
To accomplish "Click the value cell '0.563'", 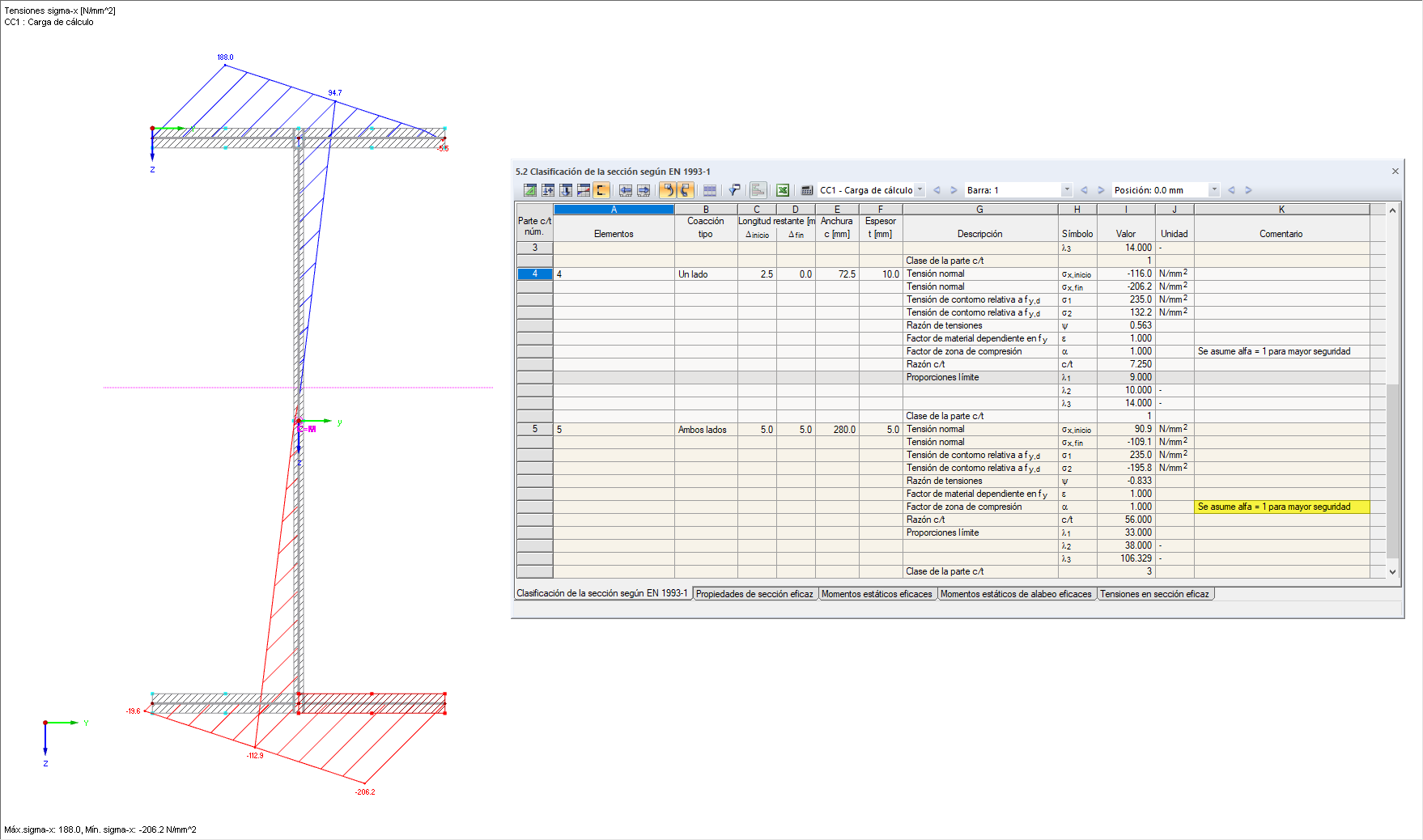I will (x=1126, y=325).
